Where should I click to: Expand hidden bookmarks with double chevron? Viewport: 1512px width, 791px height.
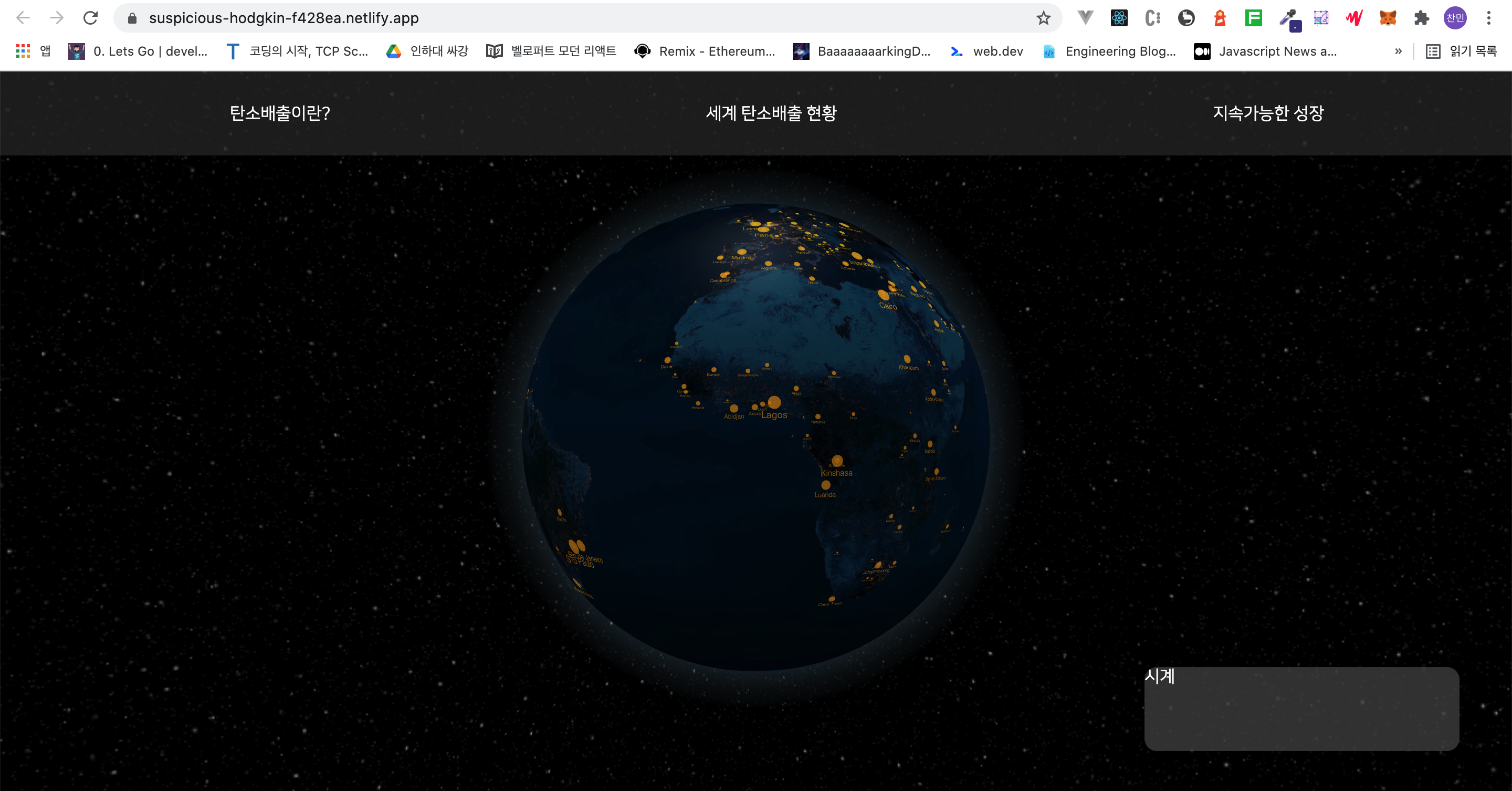[x=1398, y=51]
